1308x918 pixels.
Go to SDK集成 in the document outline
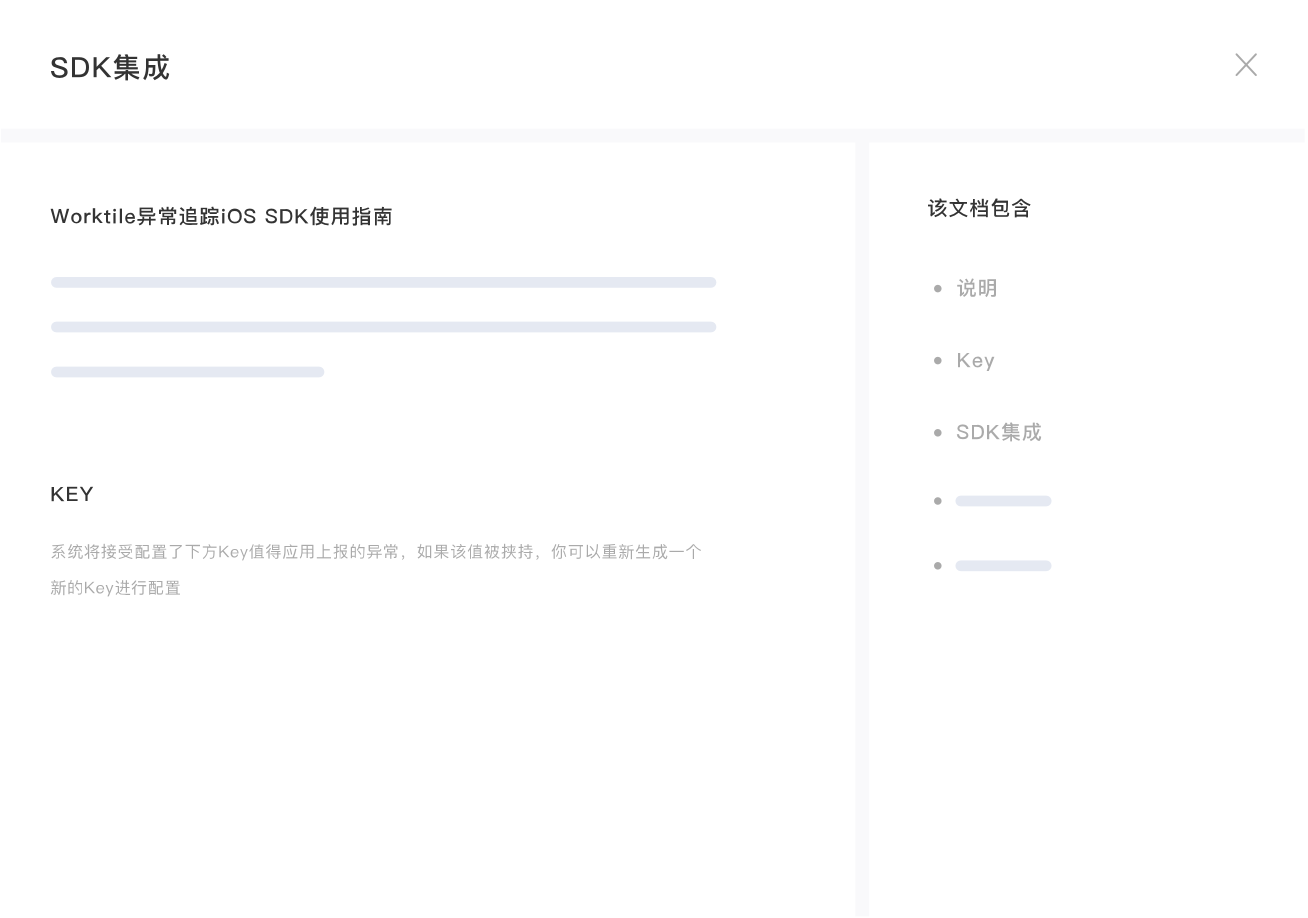[999, 432]
